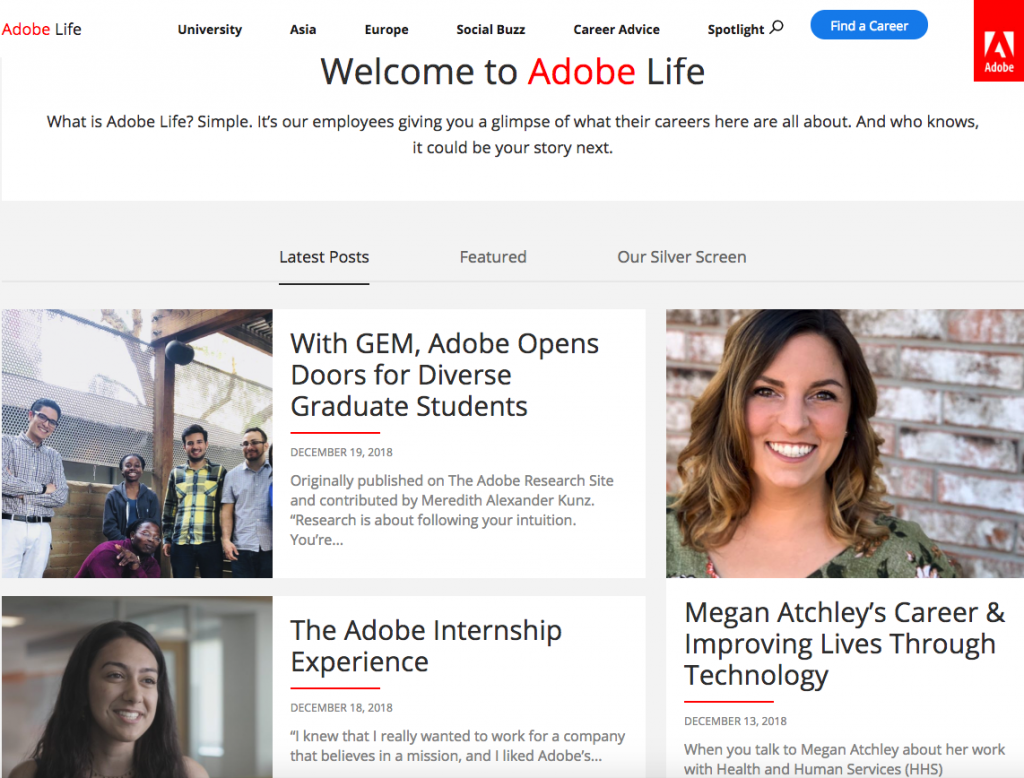
Task: Visit the Career Advice section
Action: [x=616, y=29]
